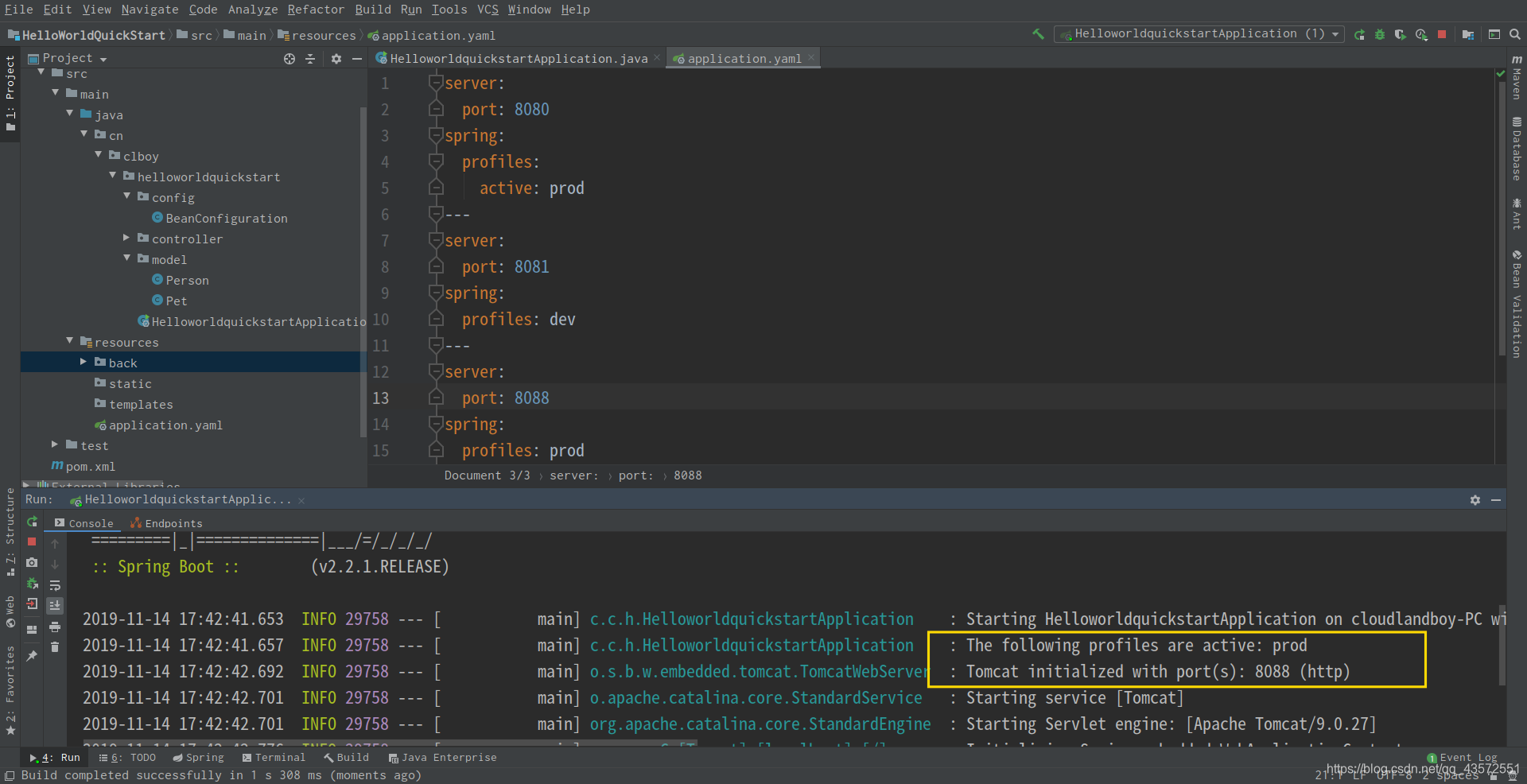Toggle the Favorites tool window stripe
Viewport: 1527px width, 784px height.
coord(10,690)
